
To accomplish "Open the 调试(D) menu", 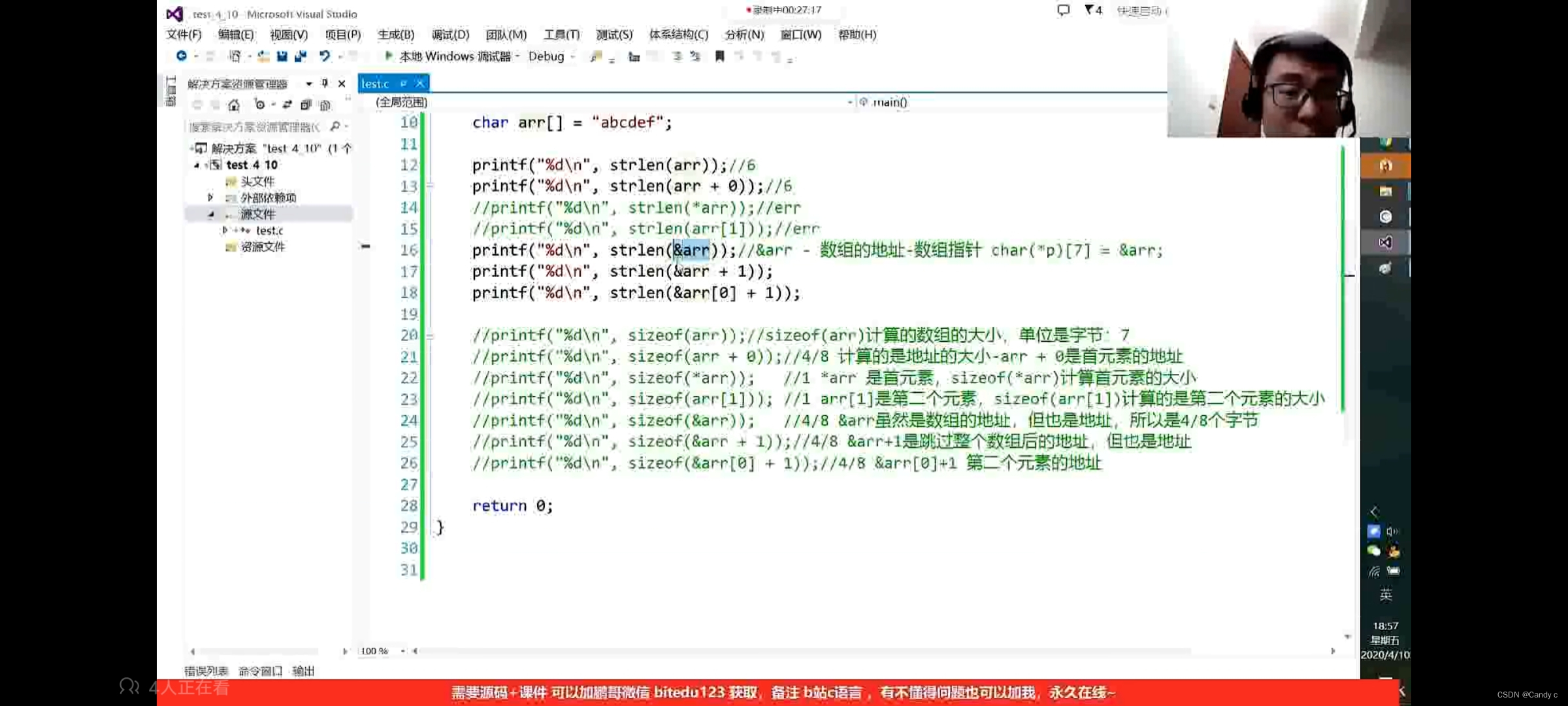I will tap(450, 35).
